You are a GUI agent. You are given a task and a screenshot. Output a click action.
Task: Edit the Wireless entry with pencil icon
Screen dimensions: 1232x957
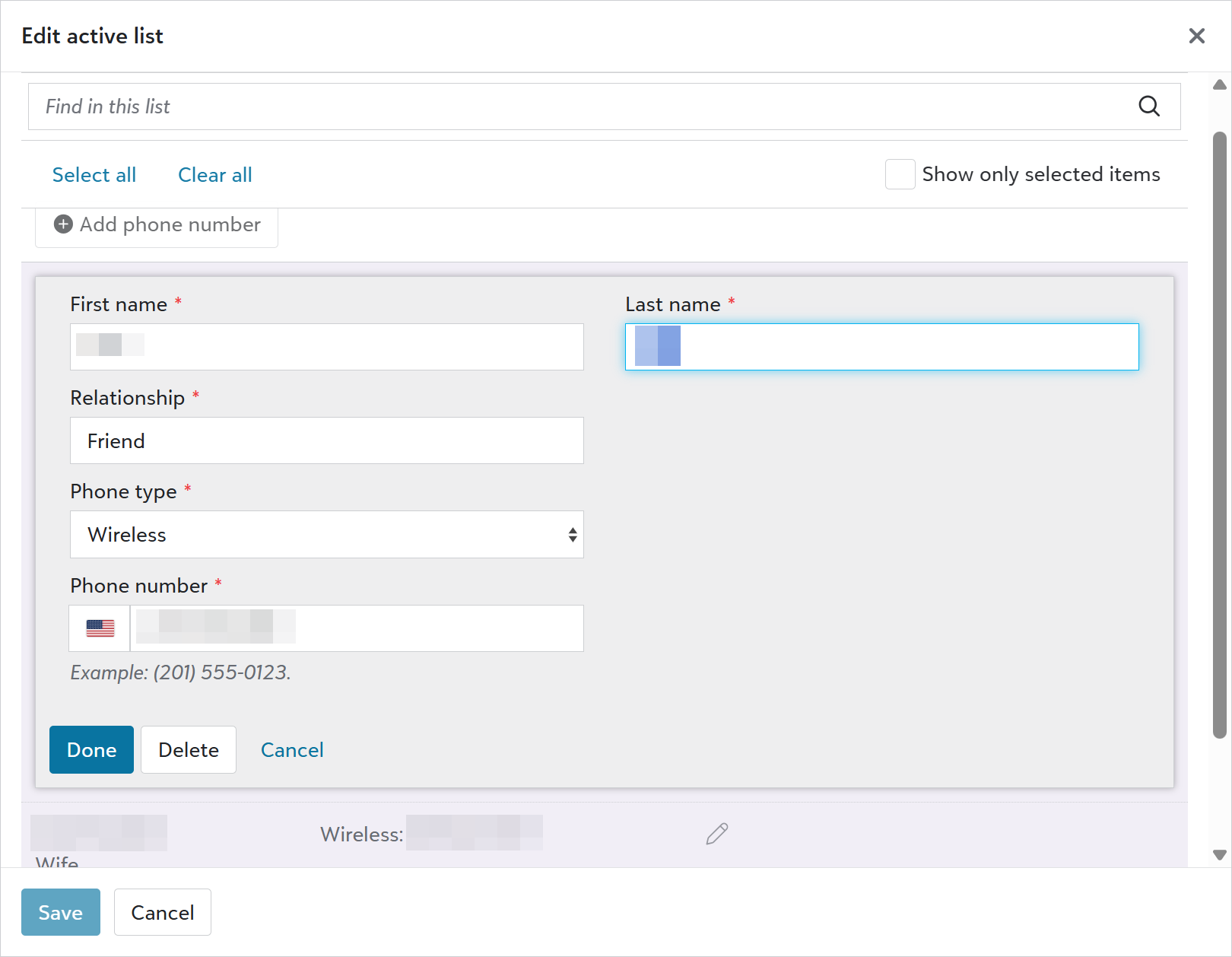[717, 835]
